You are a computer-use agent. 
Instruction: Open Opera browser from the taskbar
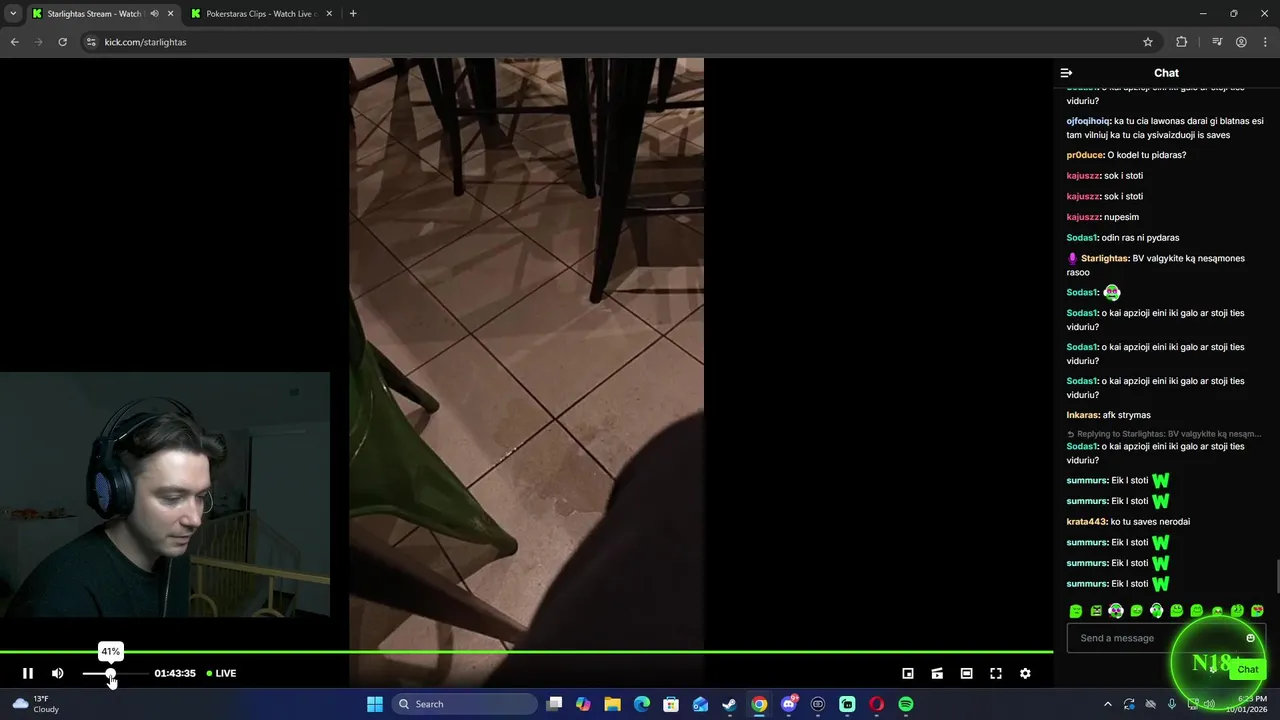(x=877, y=704)
